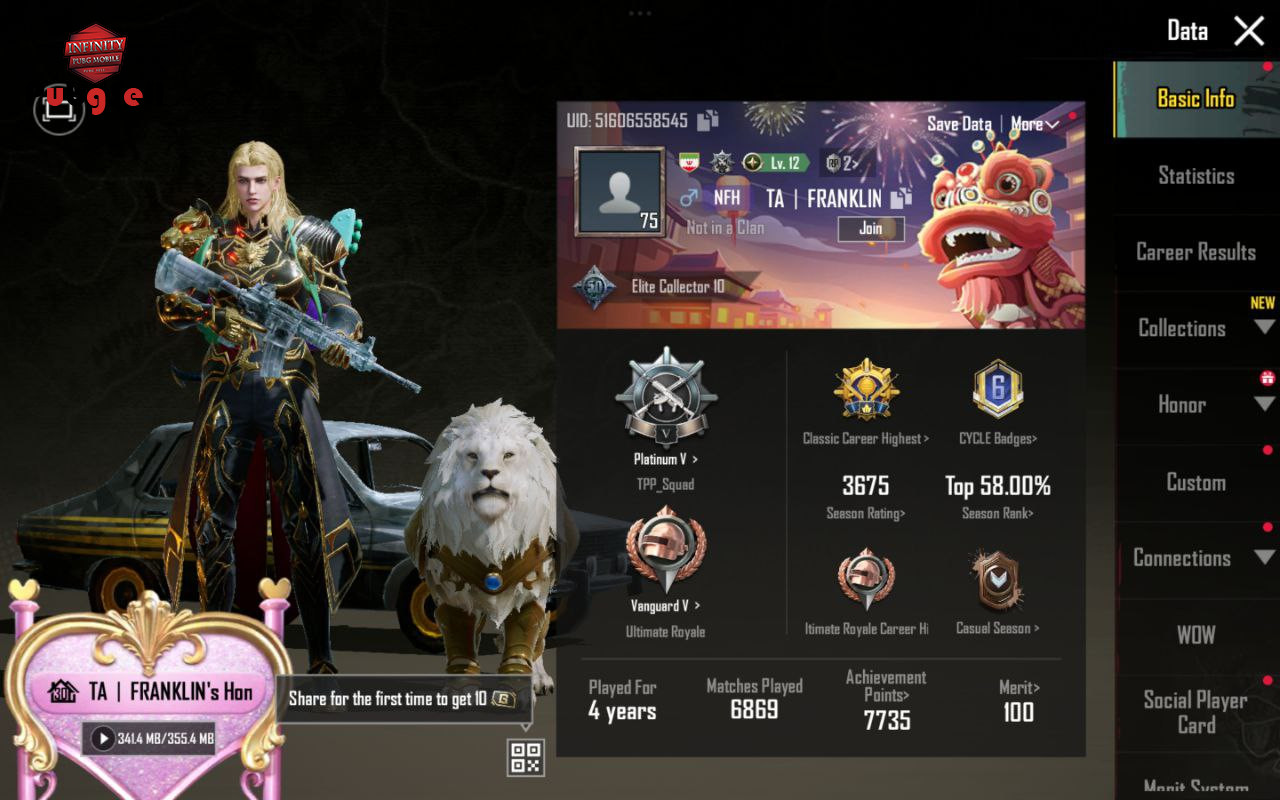Play the honor music download button
The height and width of the screenshot is (800, 1280).
coord(103,739)
